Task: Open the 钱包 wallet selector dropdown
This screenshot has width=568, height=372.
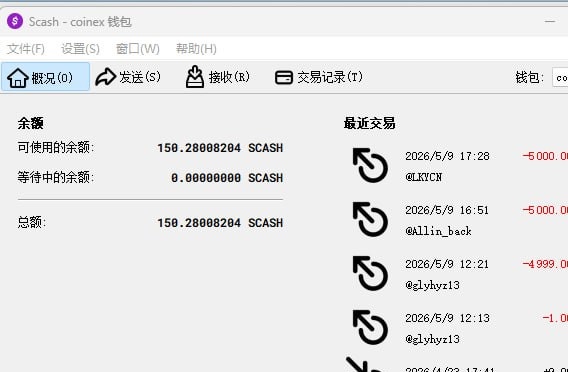Action: pos(560,77)
